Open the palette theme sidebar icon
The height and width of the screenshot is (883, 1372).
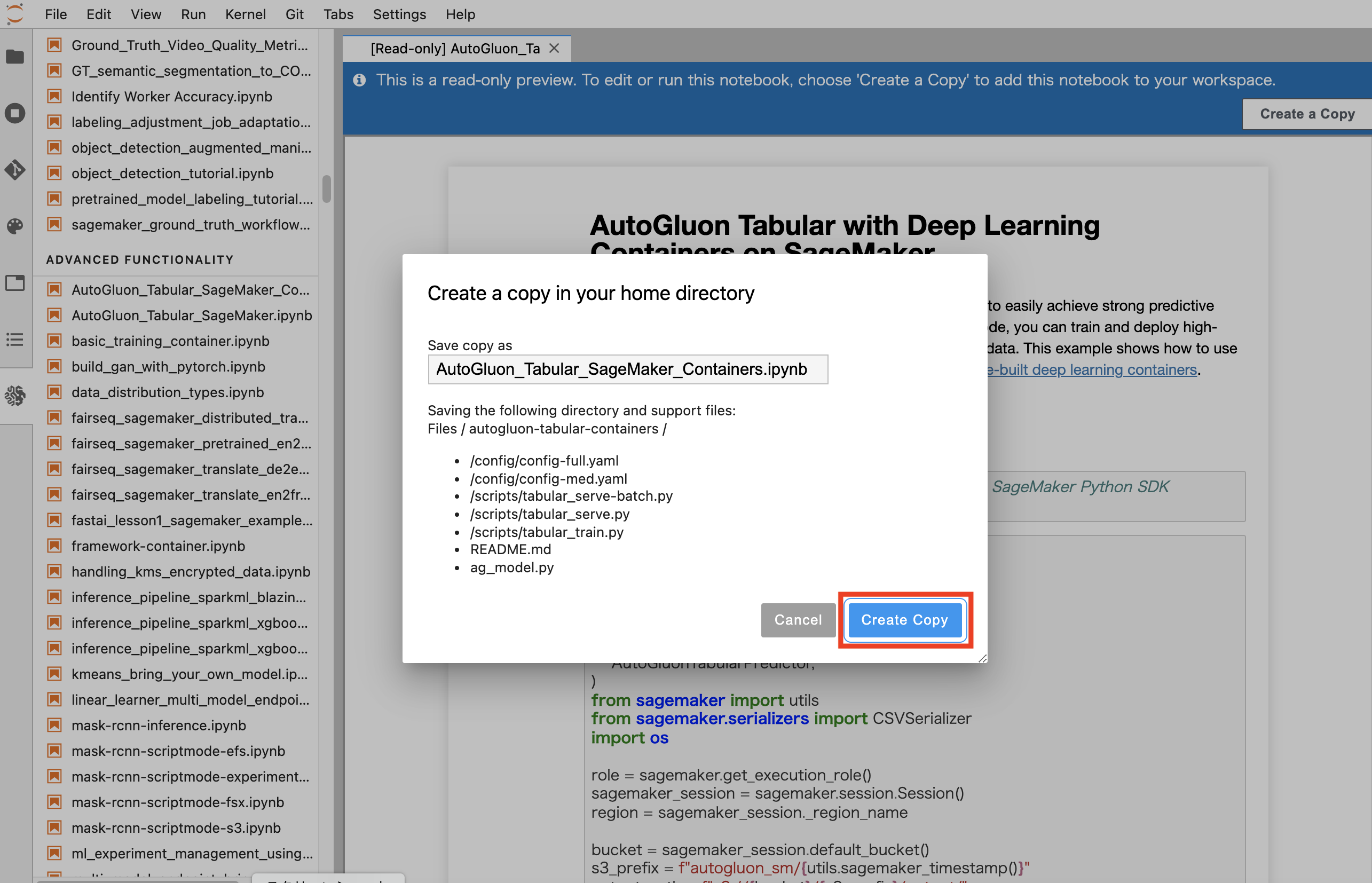tap(15, 226)
